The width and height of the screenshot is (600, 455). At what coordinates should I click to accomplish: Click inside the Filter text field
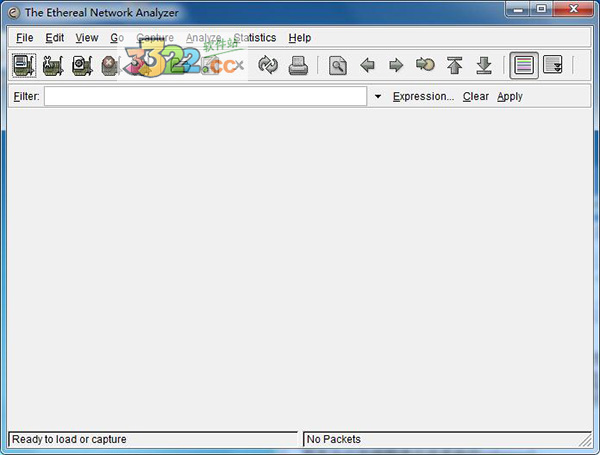pyautogui.click(x=205, y=96)
